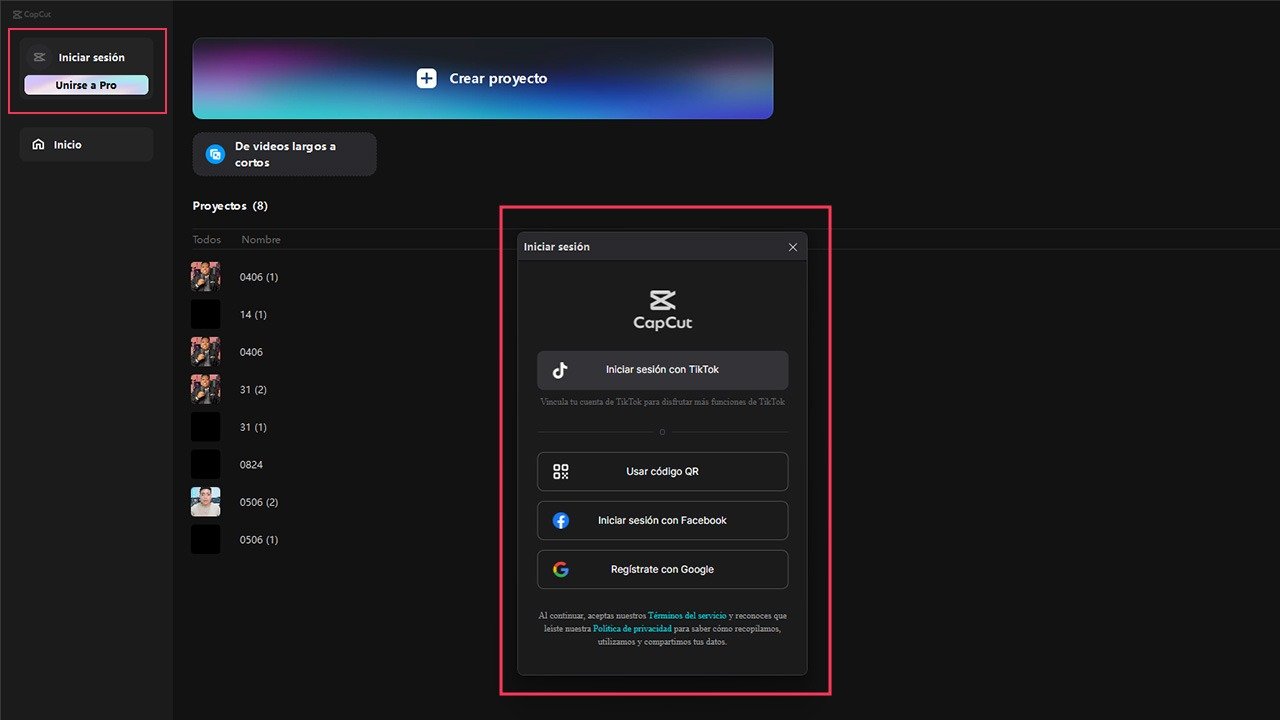Open Inicio from the sidebar

coord(66,144)
